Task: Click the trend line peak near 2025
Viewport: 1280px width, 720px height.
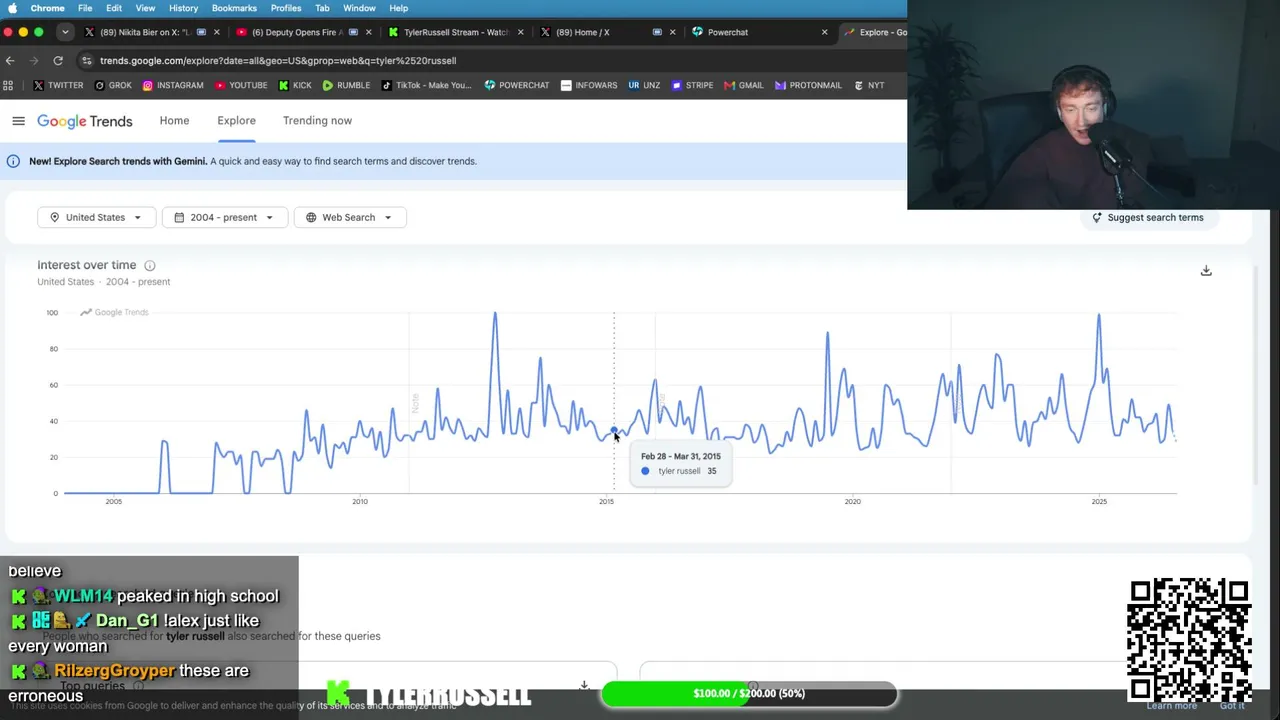Action: (x=1098, y=317)
